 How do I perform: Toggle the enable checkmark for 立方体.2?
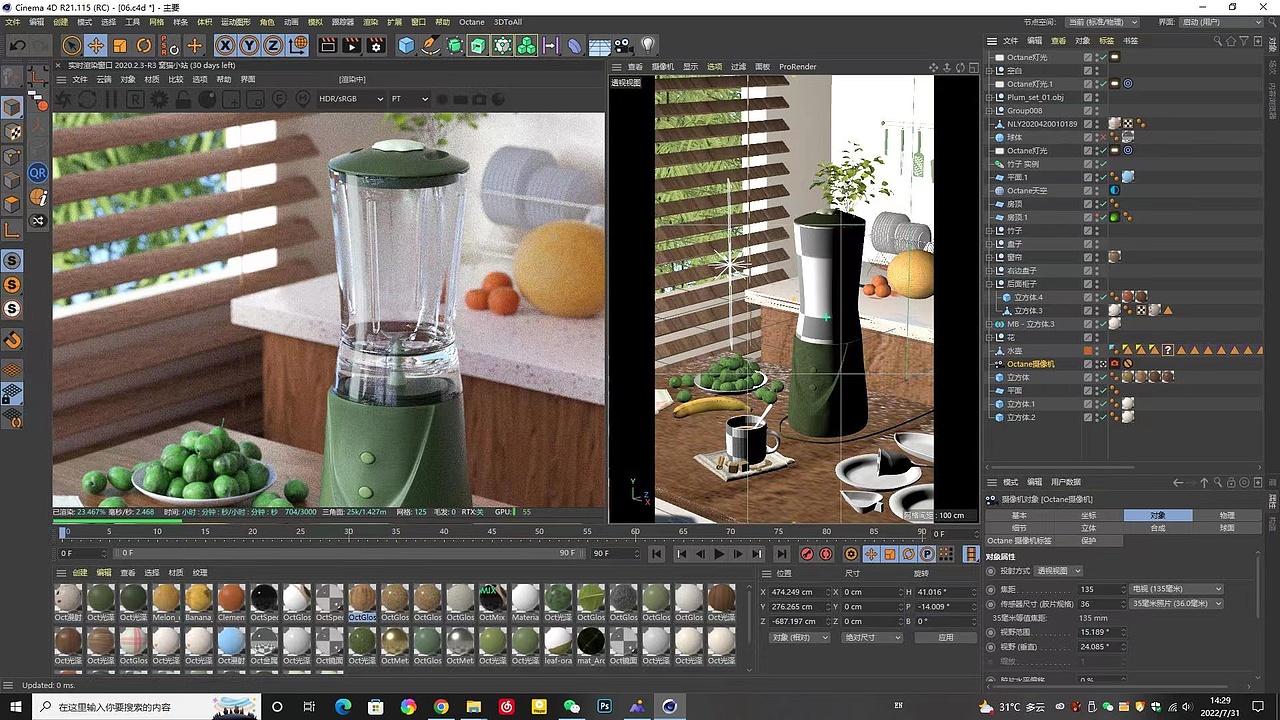point(1104,417)
